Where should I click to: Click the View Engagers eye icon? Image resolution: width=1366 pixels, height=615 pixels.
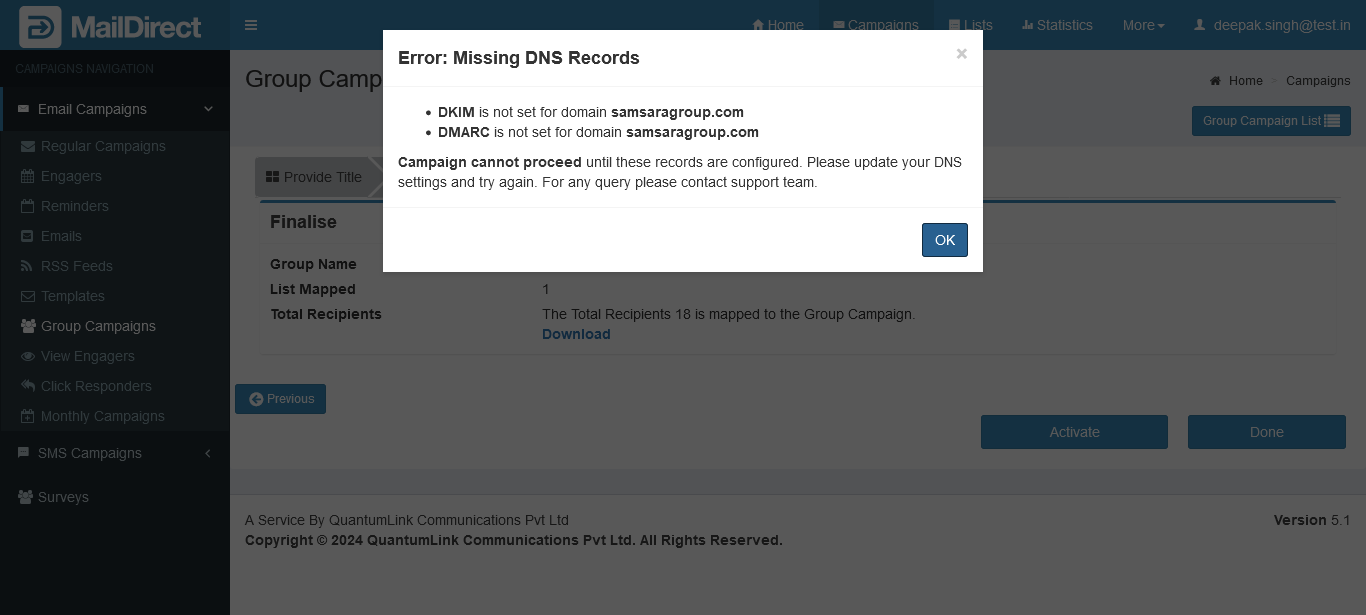(27, 356)
